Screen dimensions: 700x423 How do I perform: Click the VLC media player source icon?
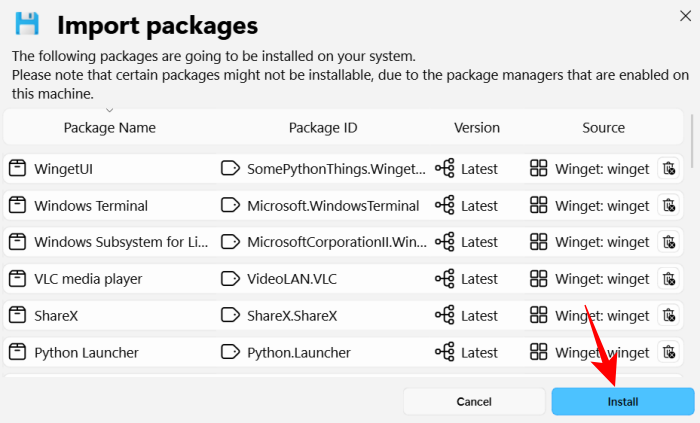click(x=539, y=279)
